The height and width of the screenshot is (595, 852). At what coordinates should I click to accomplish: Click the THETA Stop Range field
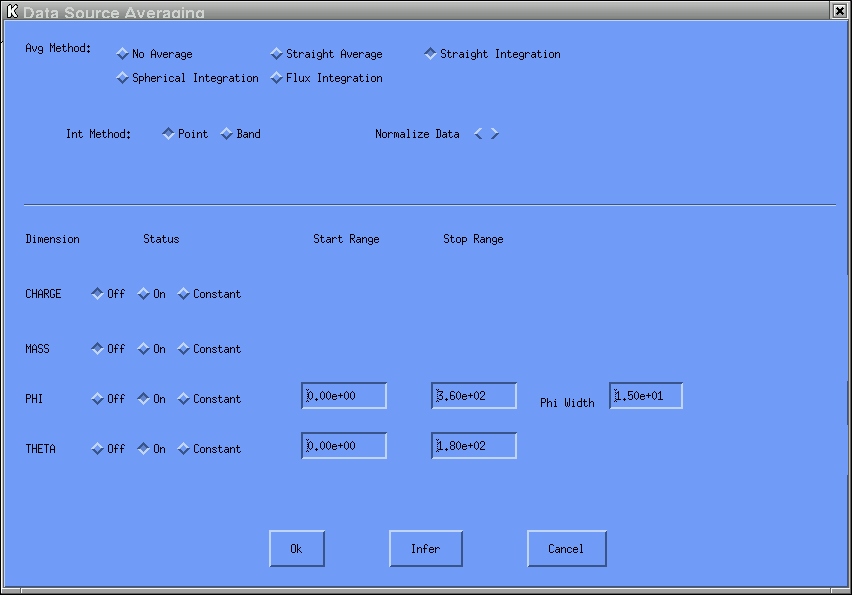[x=474, y=446]
